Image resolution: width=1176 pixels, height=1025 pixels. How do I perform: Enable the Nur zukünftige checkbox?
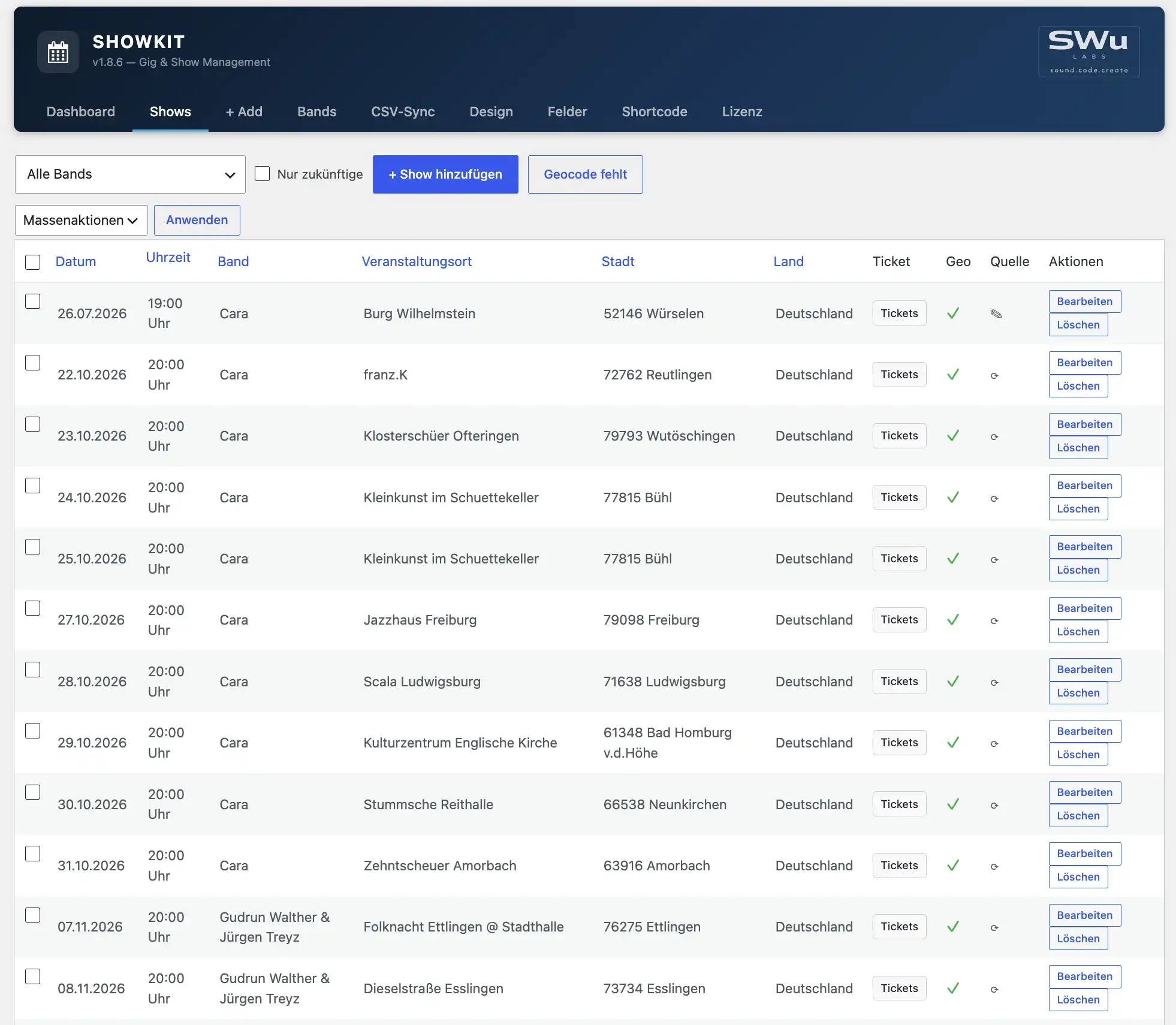point(262,174)
